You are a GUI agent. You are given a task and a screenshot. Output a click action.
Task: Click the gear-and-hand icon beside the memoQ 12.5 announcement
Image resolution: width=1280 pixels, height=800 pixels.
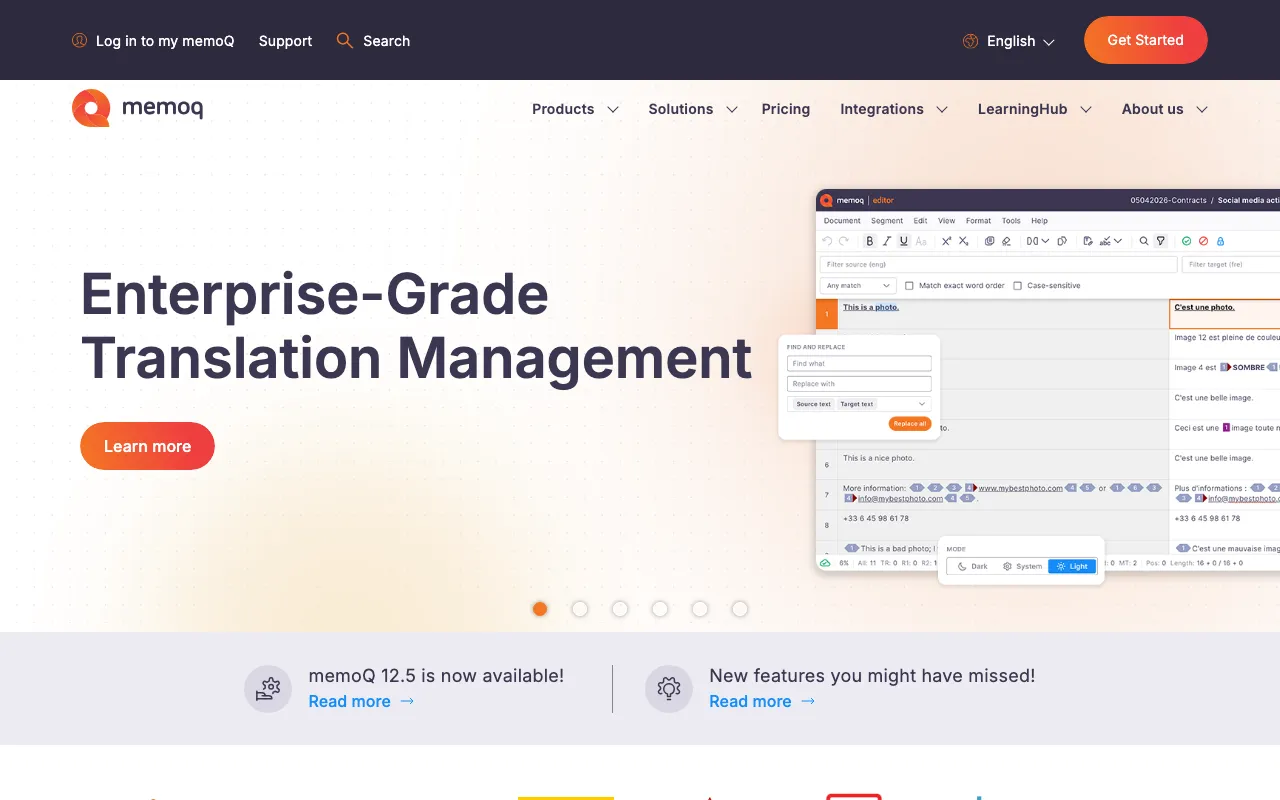(x=268, y=689)
